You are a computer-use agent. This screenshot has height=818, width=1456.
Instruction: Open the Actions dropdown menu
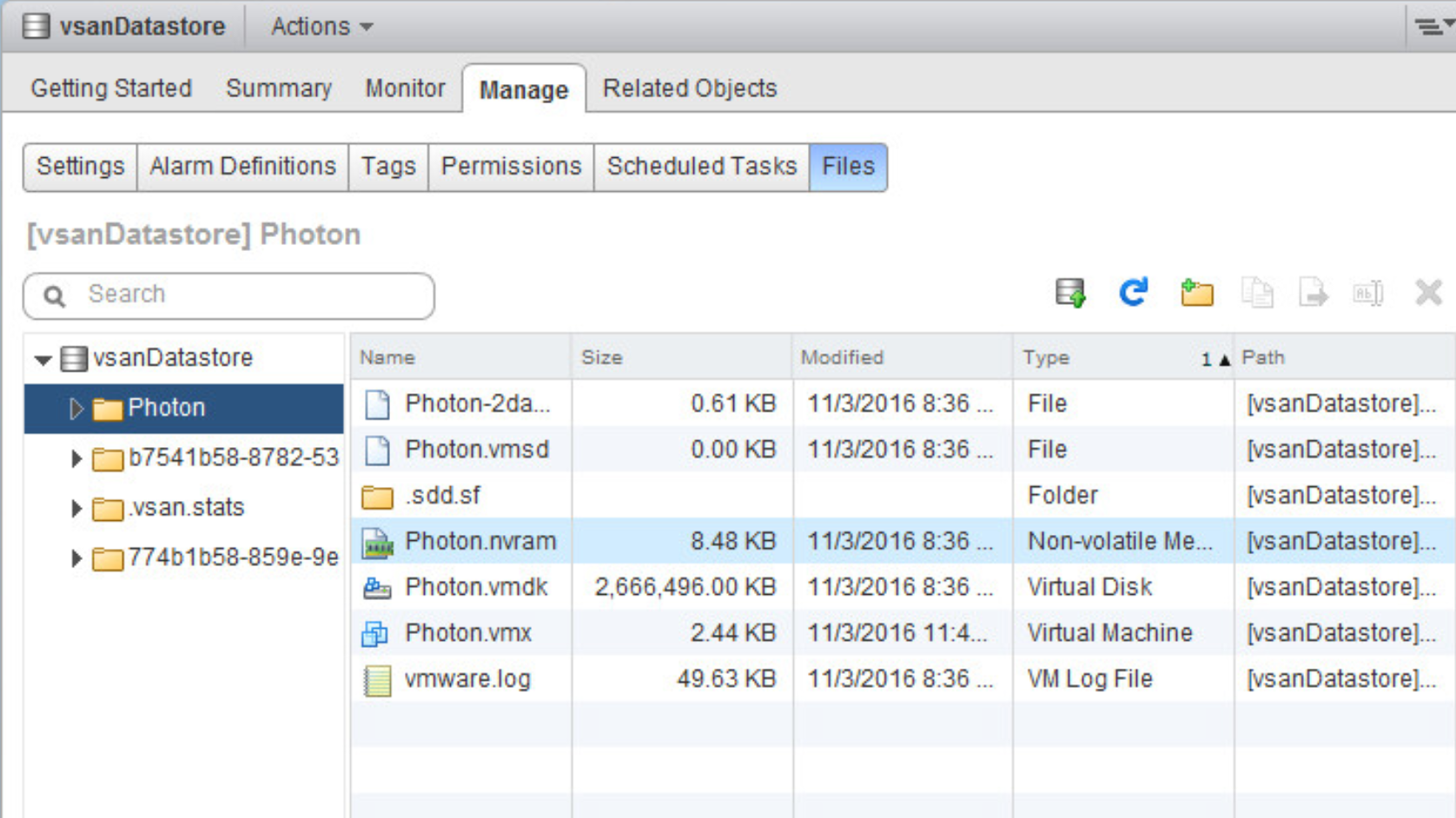click(321, 27)
